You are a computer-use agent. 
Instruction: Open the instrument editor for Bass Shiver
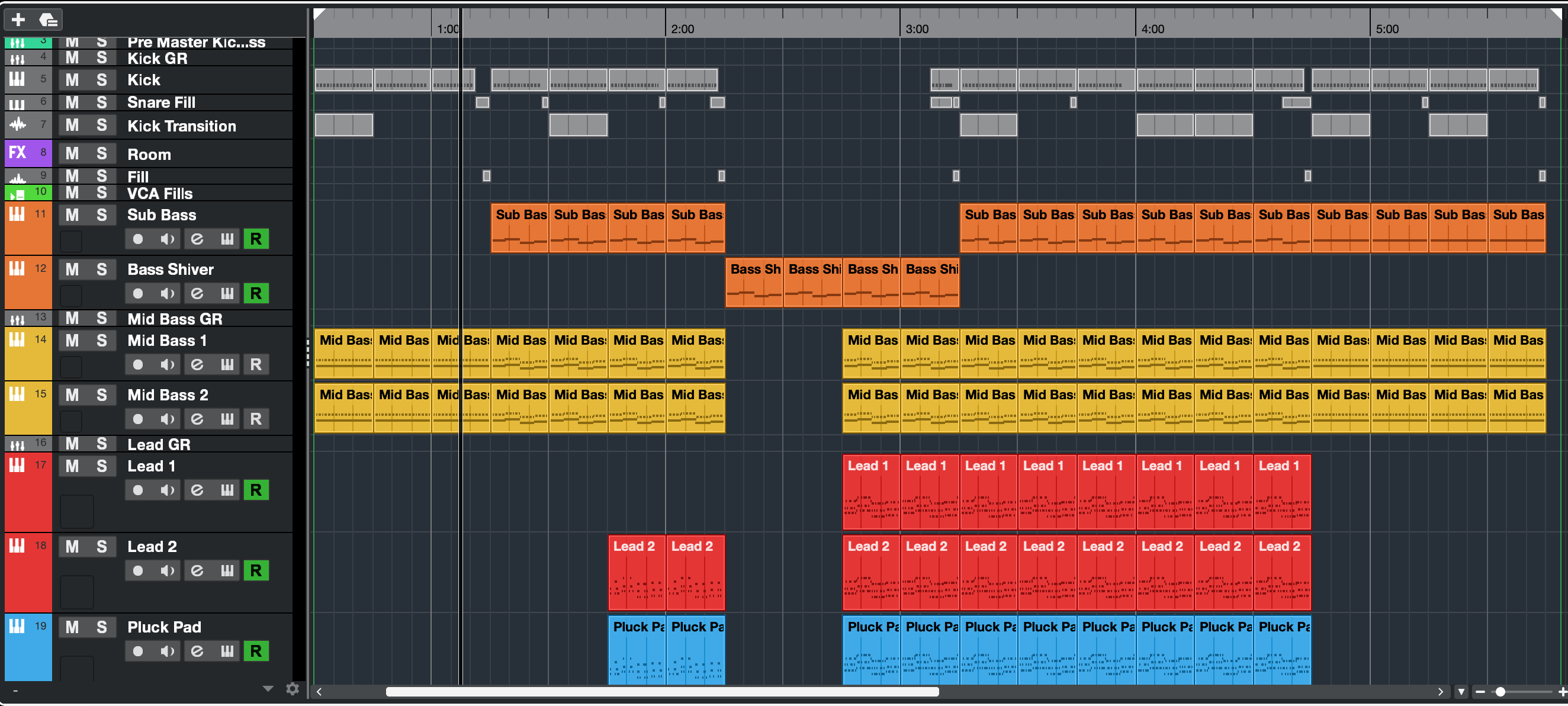[x=227, y=294]
